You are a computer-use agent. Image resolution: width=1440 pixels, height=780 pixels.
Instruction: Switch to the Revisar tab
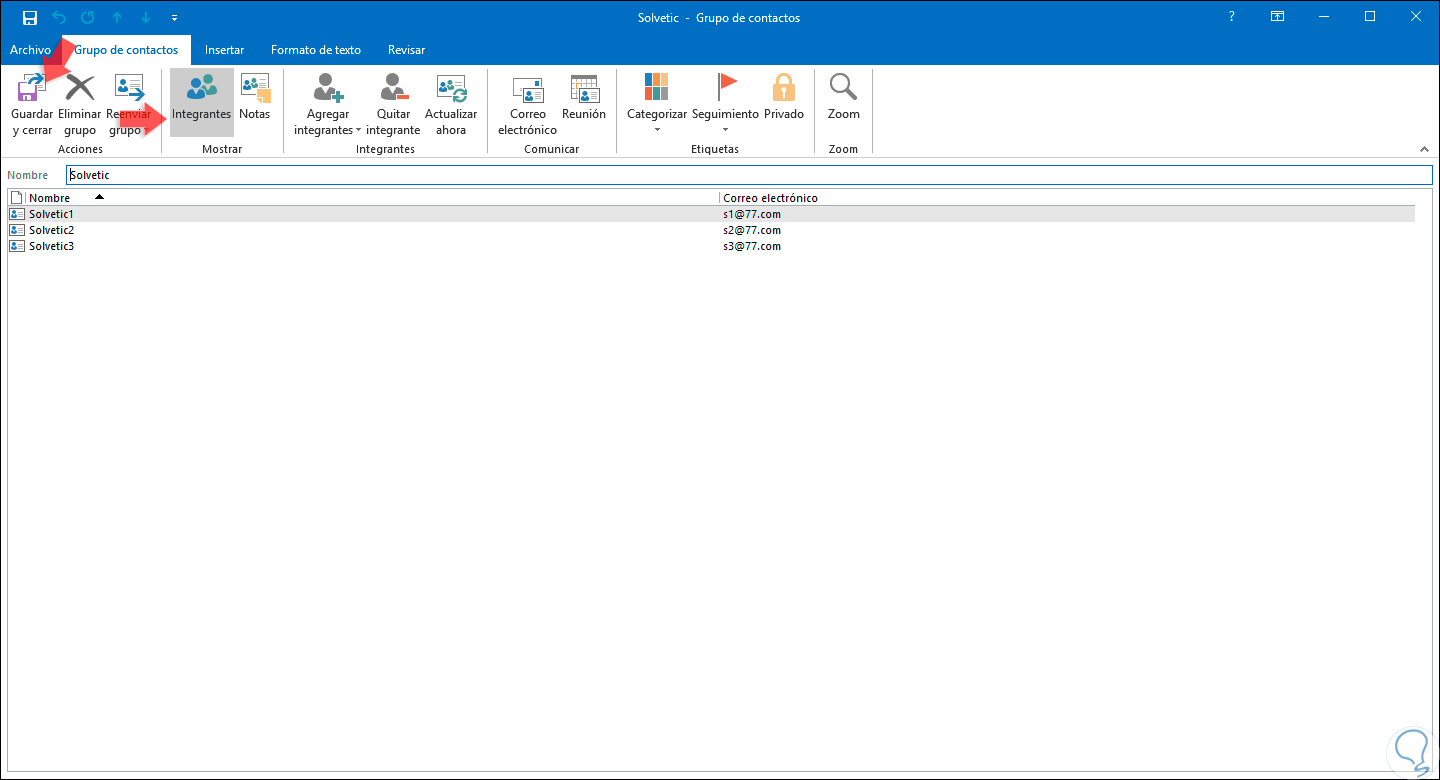[406, 50]
